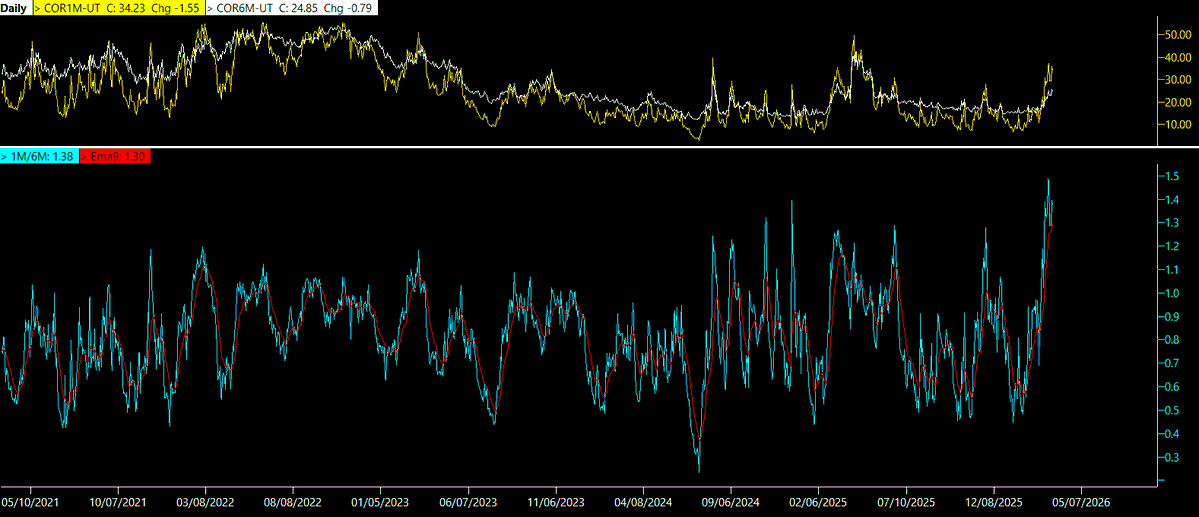The height and width of the screenshot is (517, 1199).
Task: Click the 12/08/2025 date on time axis
Action: 994,503
